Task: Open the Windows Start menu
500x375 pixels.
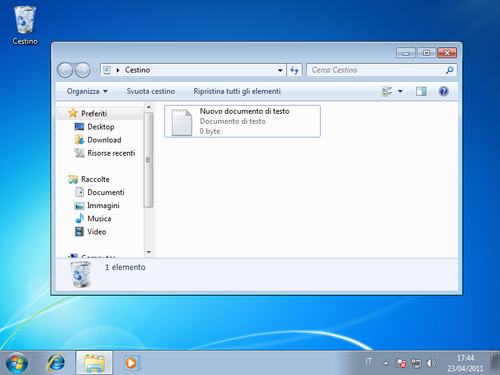Action: pyautogui.click(x=17, y=363)
